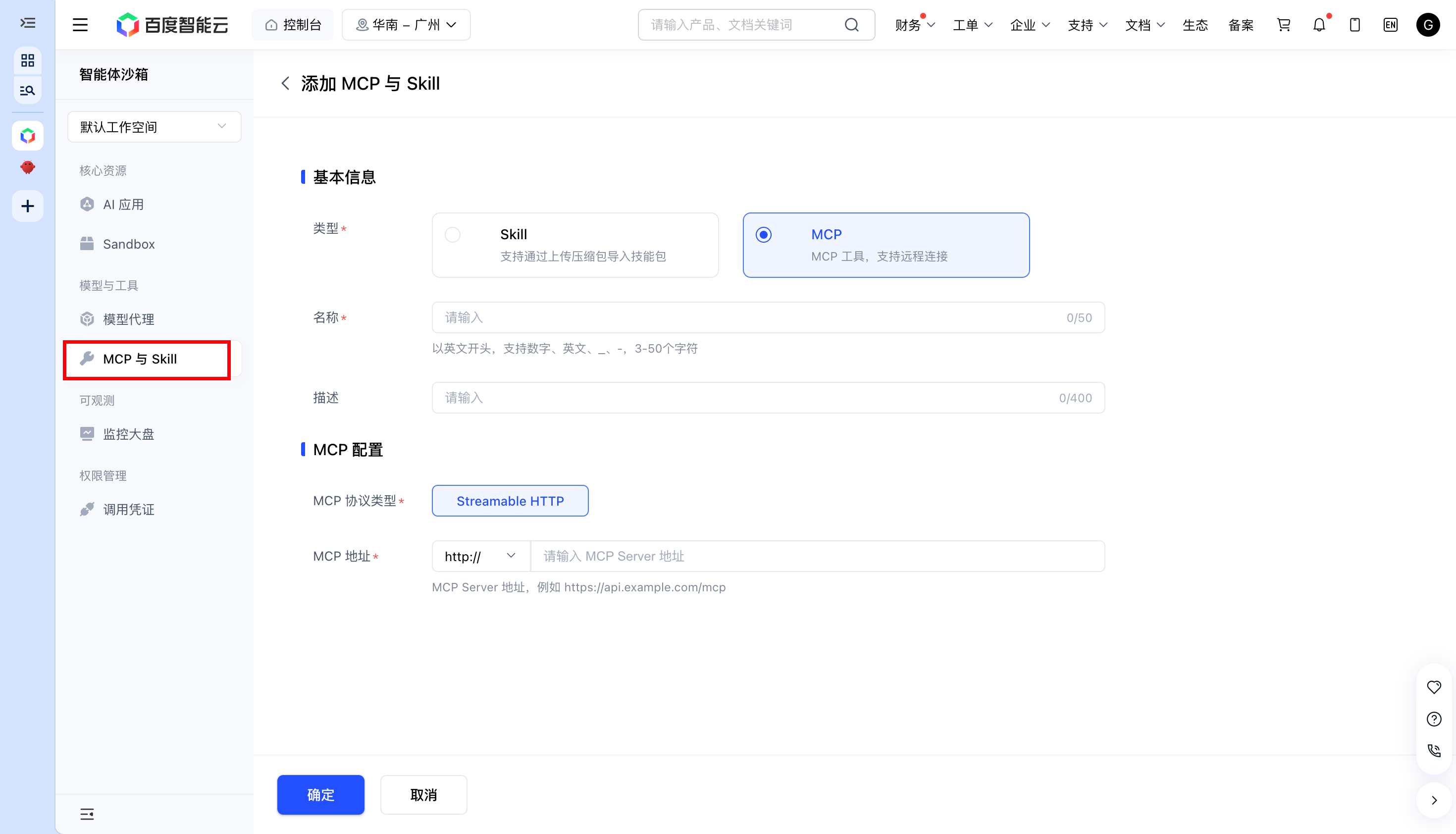Image resolution: width=1456 pixels, height=834 pixels.
Task: Open the 生态 link
Action: (1196, 25)
